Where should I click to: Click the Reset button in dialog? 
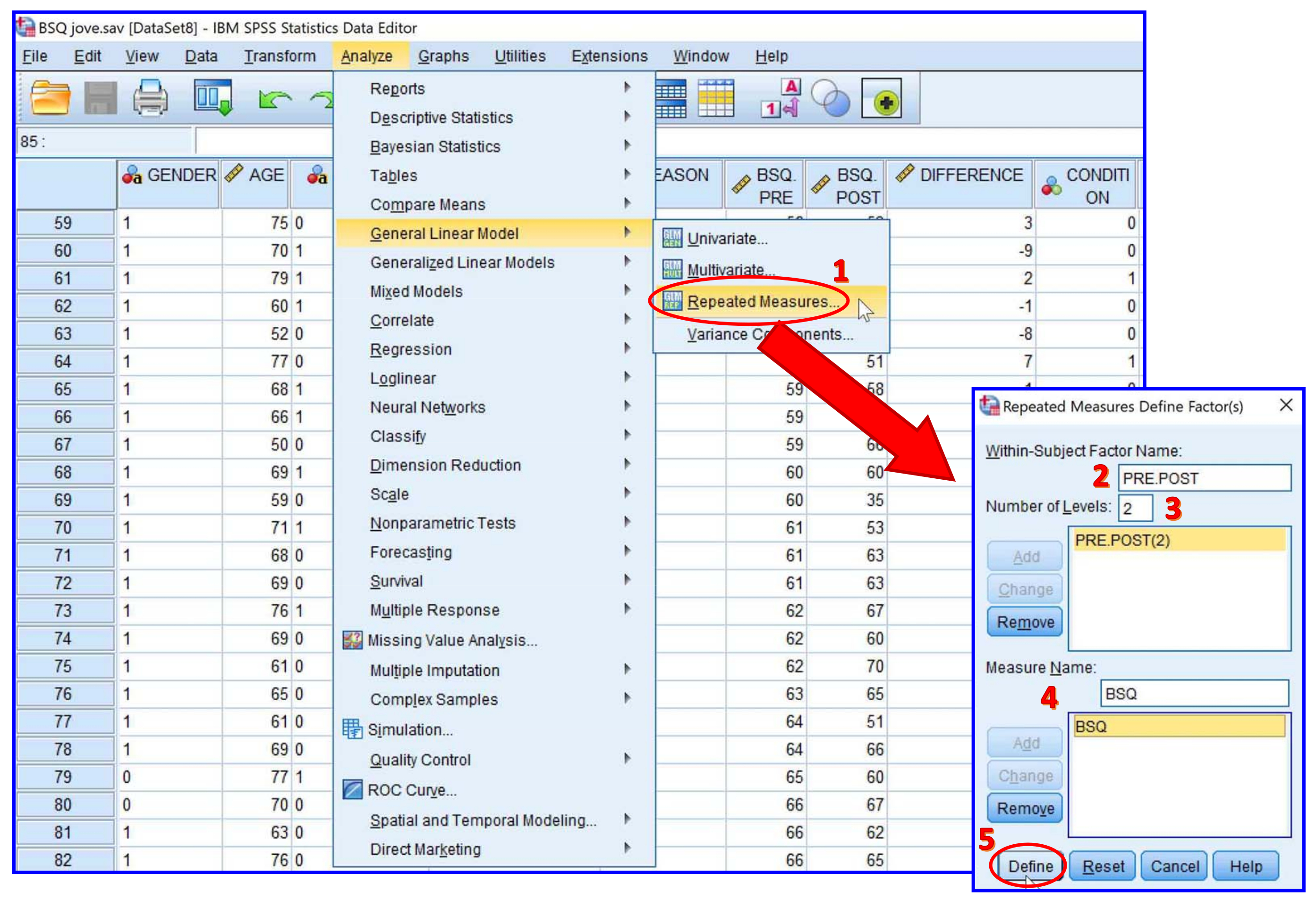coord(1103,866)
